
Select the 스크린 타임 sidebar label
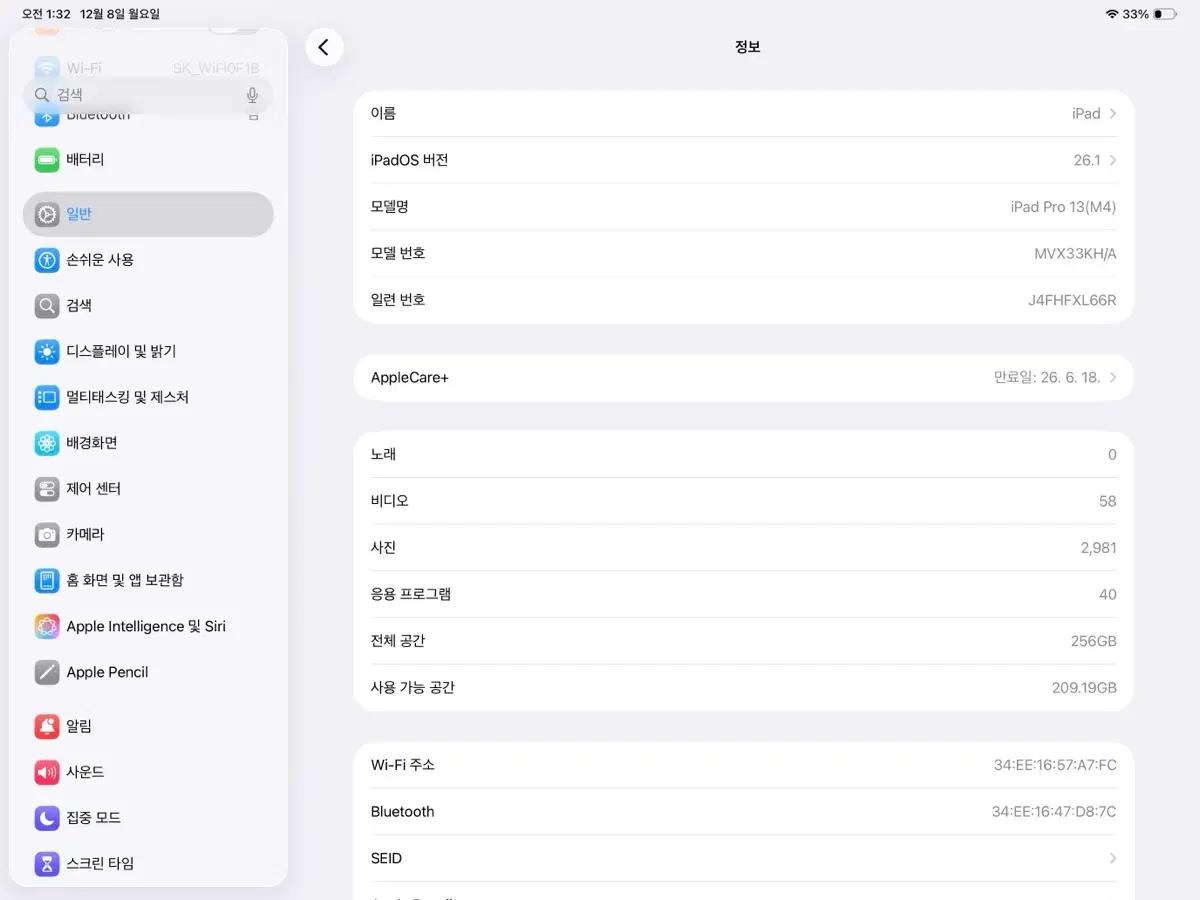tap(100, 863)
